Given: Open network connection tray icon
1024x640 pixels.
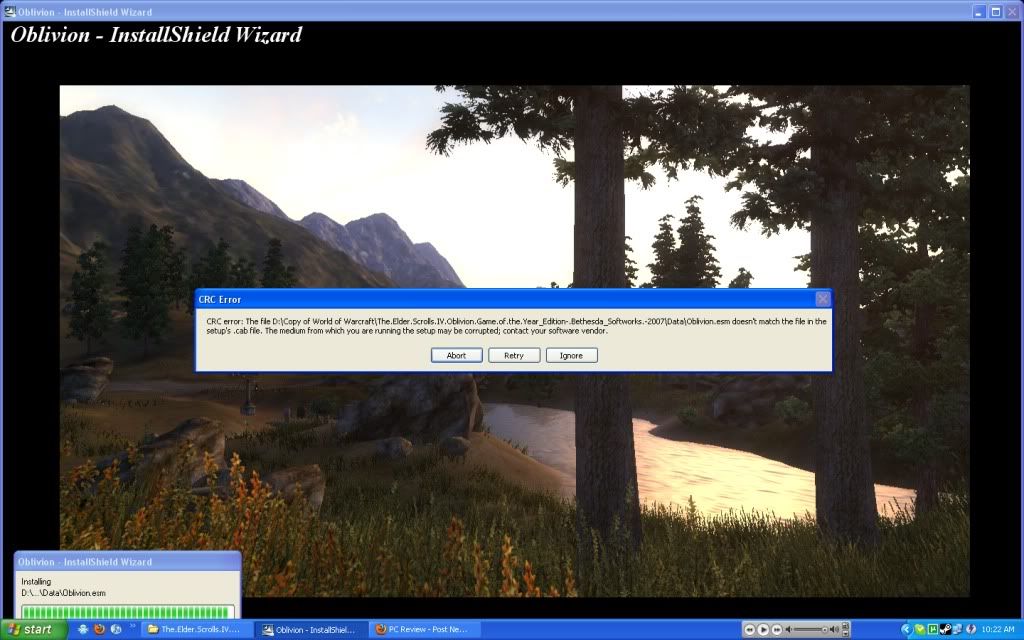Looking at the screenshot, I should point(957,630).
